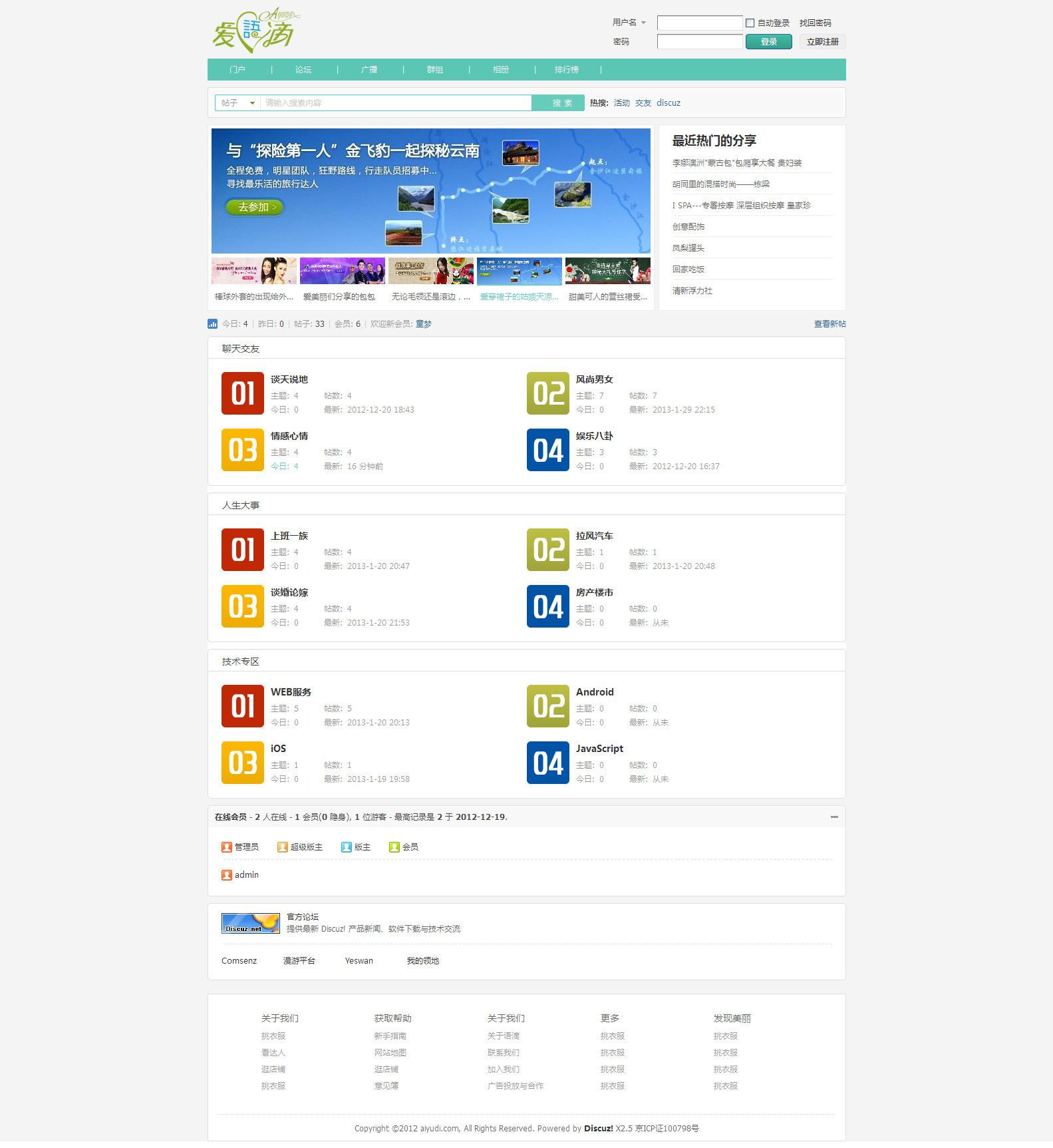Open the 02 icon beside Android

tap(548, 706)
